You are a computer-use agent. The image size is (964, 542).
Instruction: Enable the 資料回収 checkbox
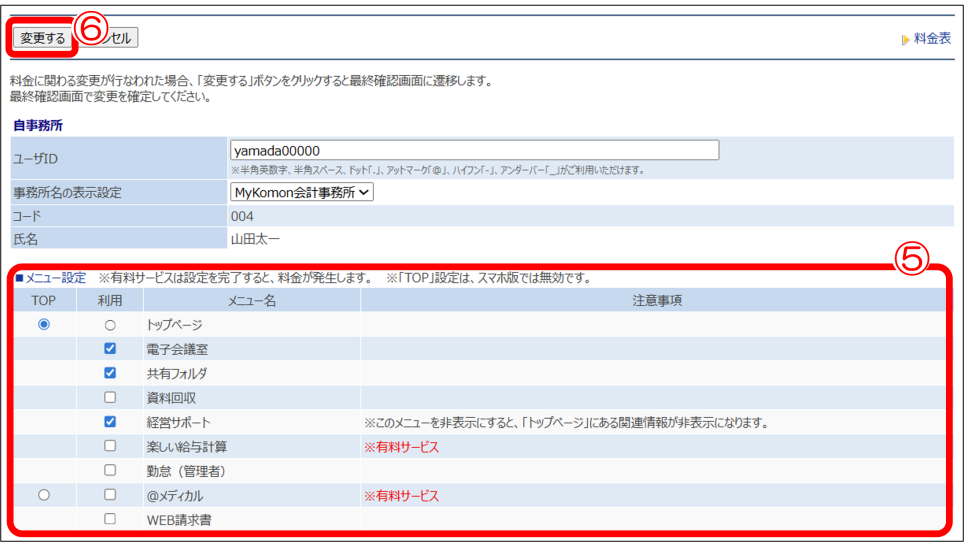(110, 397)
